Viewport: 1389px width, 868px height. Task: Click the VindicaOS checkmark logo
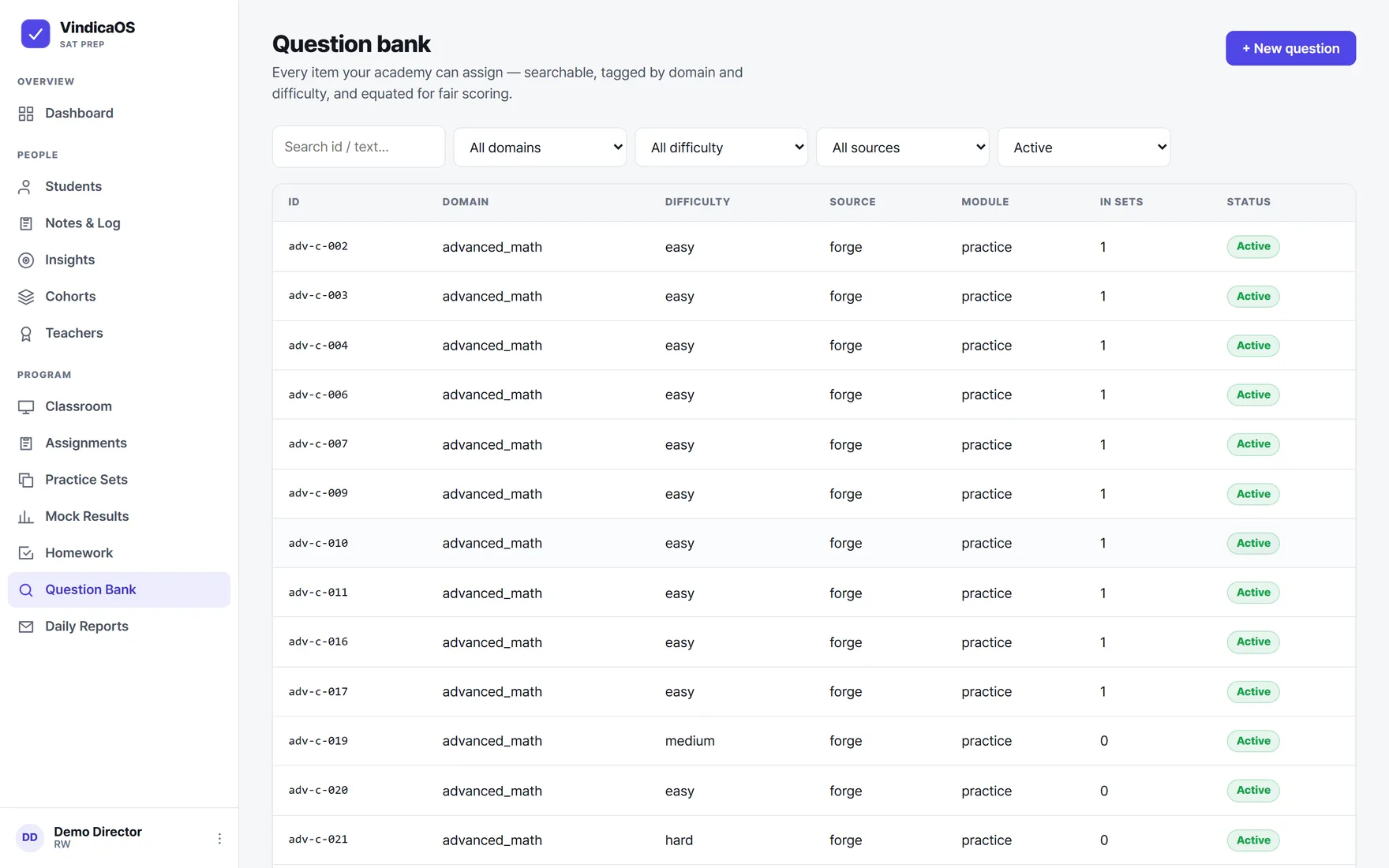36,34
